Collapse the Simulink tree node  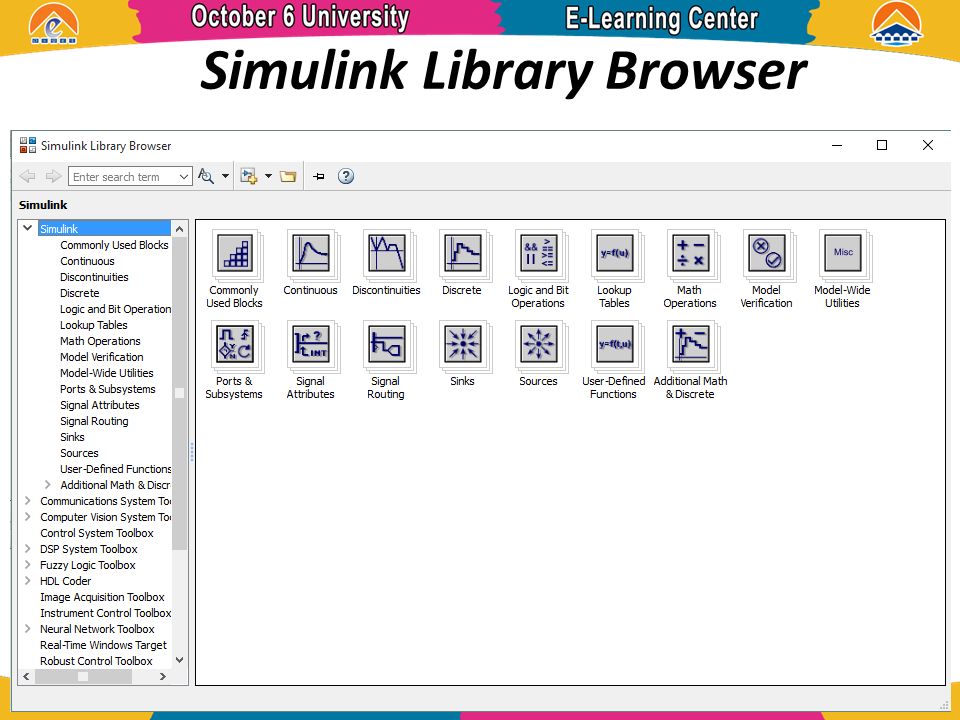[28, 228]
